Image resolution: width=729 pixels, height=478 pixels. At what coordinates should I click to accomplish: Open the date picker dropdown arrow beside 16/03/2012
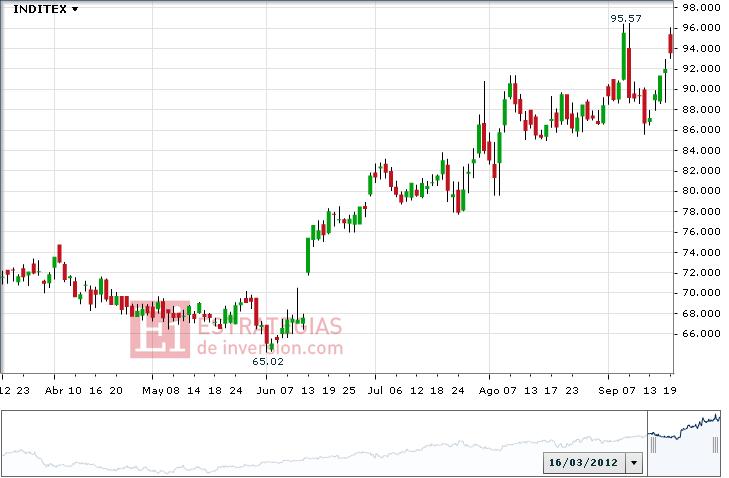[x=634, y=463]
